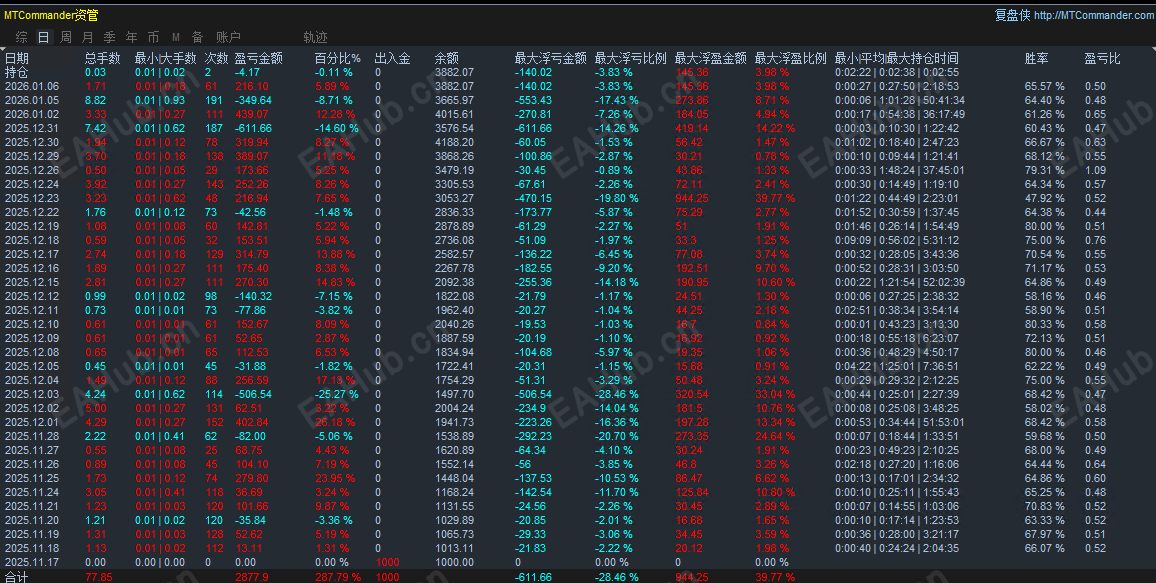This screenshot has height=583, width=1156.
Task: Sort by the 胜率 column header
Action: click(x=1037, y=57)
